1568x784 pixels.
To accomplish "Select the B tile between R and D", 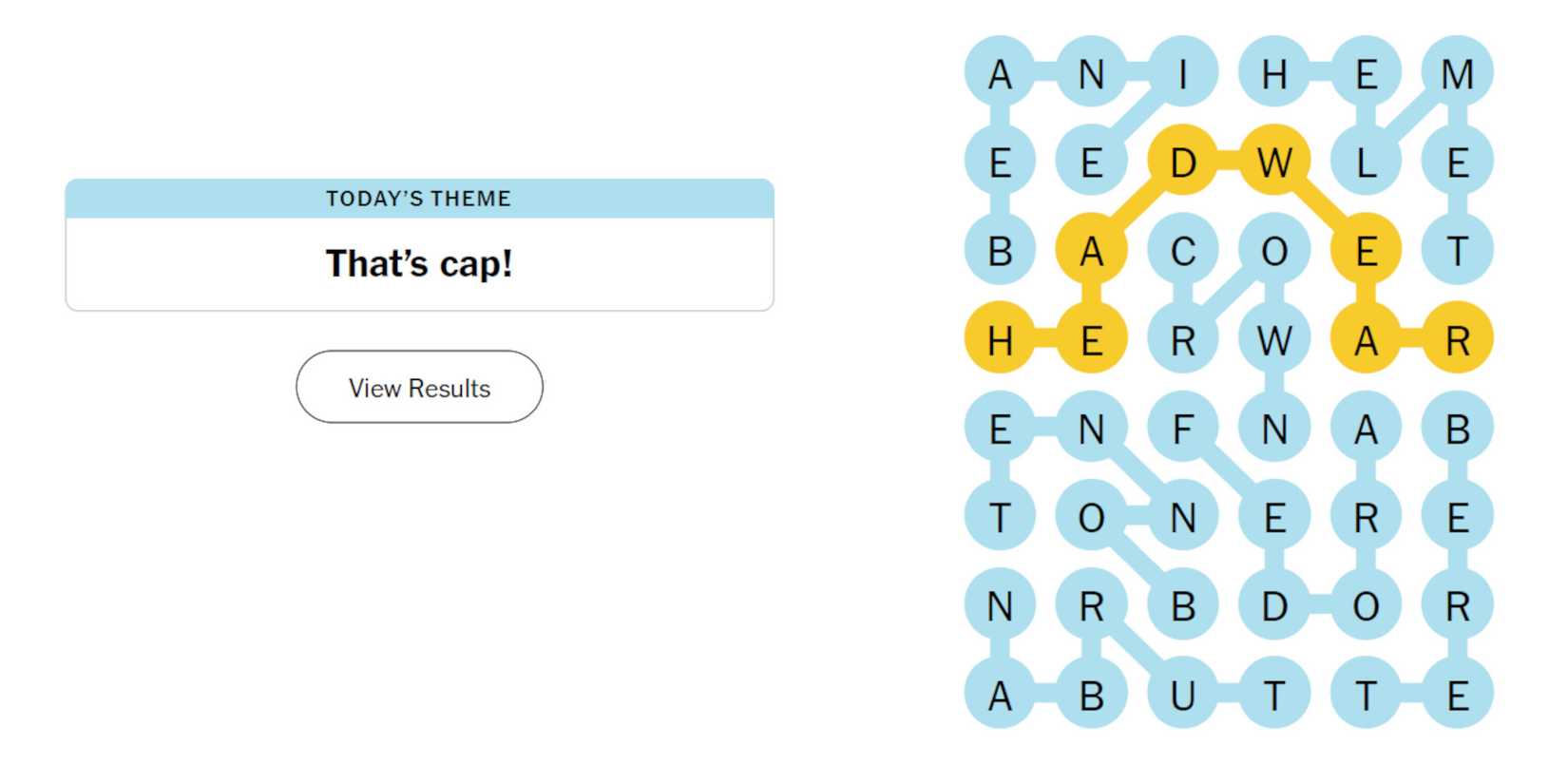I will [1183, 604].
